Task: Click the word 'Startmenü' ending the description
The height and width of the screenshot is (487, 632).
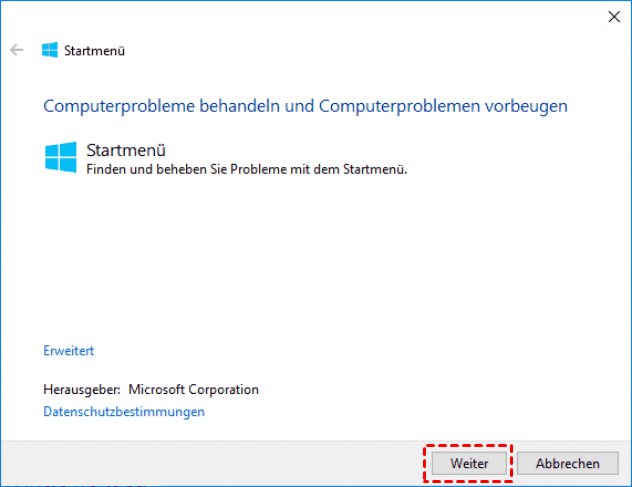Action: coord(379,170)
